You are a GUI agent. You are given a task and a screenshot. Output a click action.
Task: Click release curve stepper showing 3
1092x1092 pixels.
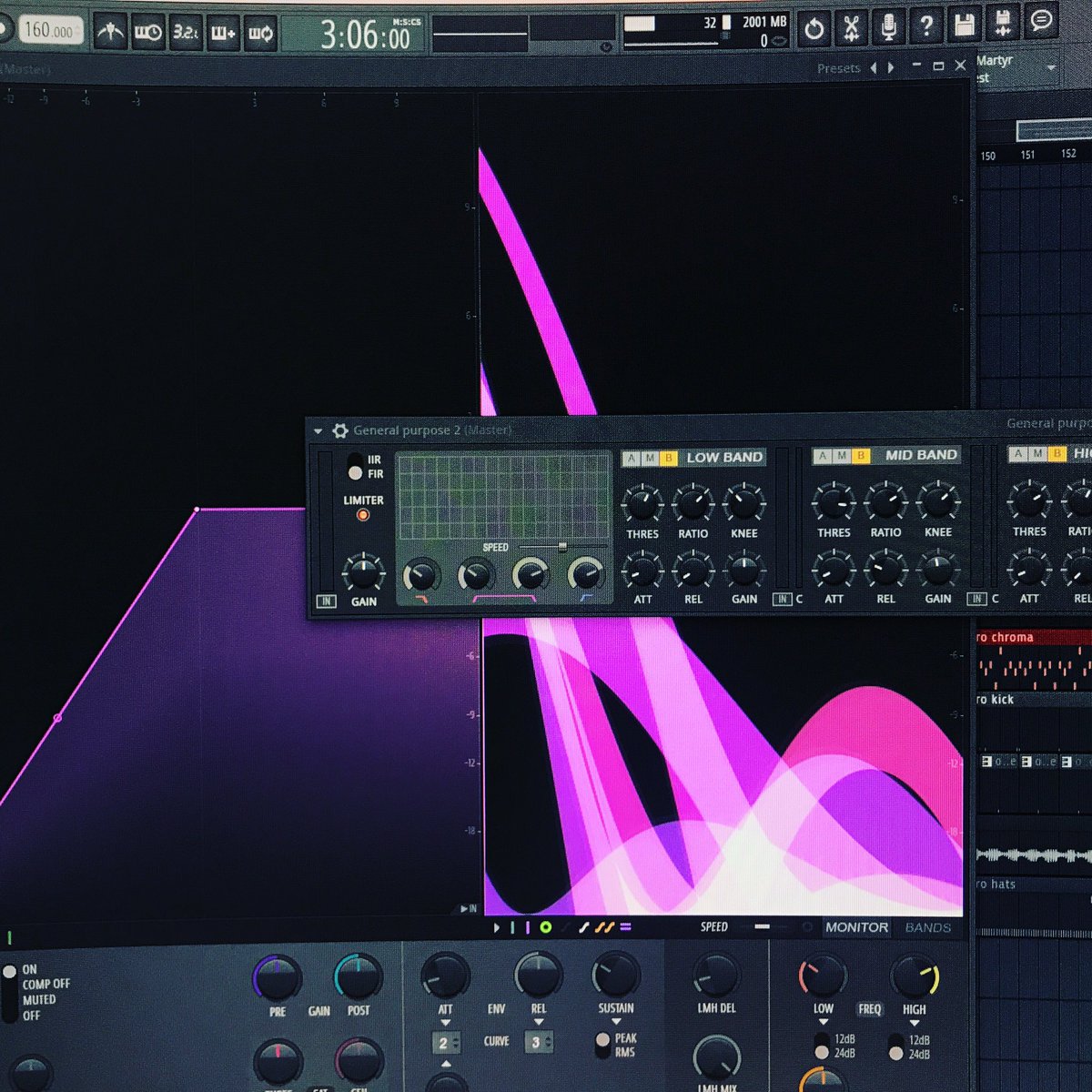pyautogui.click(x=540, y=1042)
